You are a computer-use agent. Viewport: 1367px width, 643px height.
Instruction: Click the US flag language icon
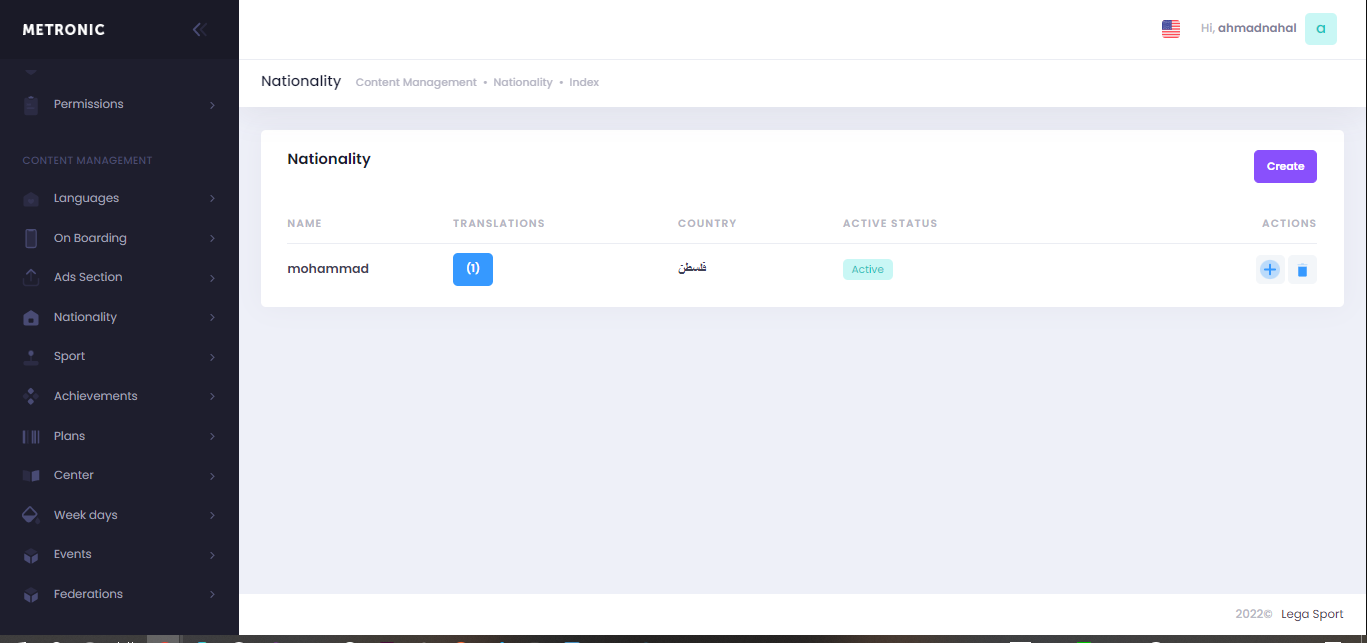pos(1170,29)
